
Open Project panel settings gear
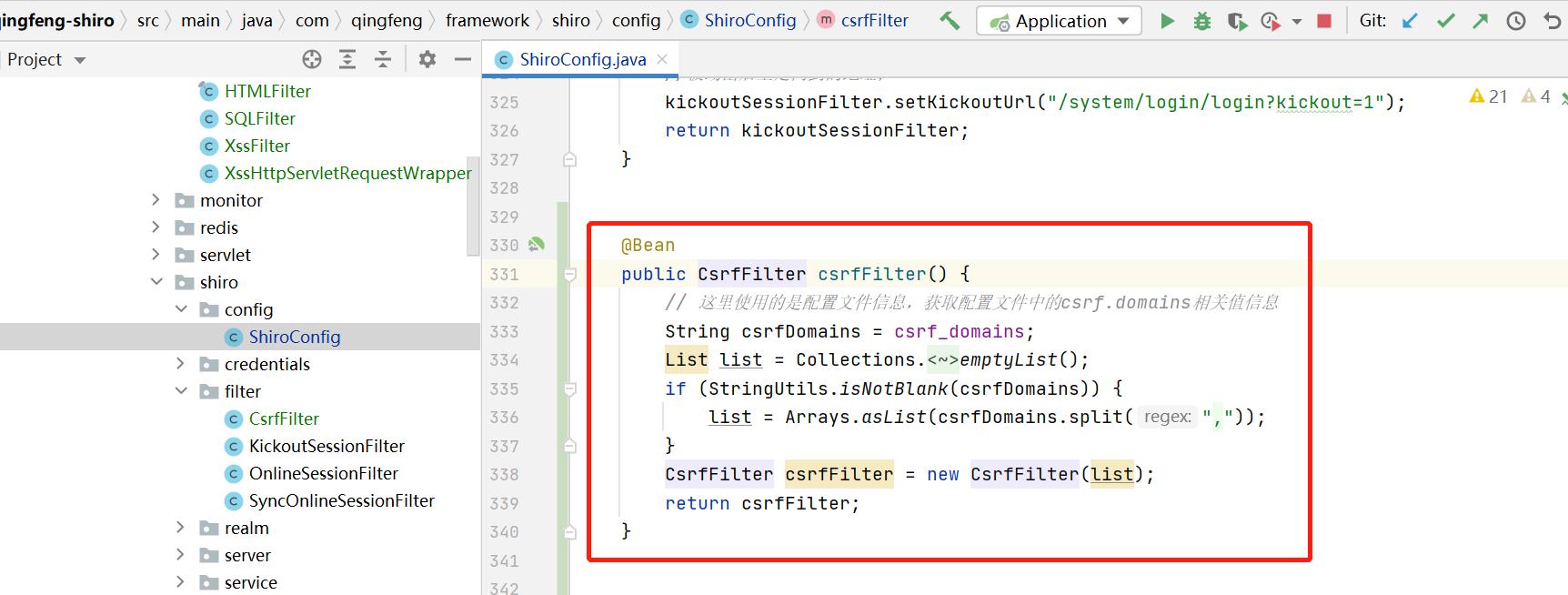coord(427,59)
